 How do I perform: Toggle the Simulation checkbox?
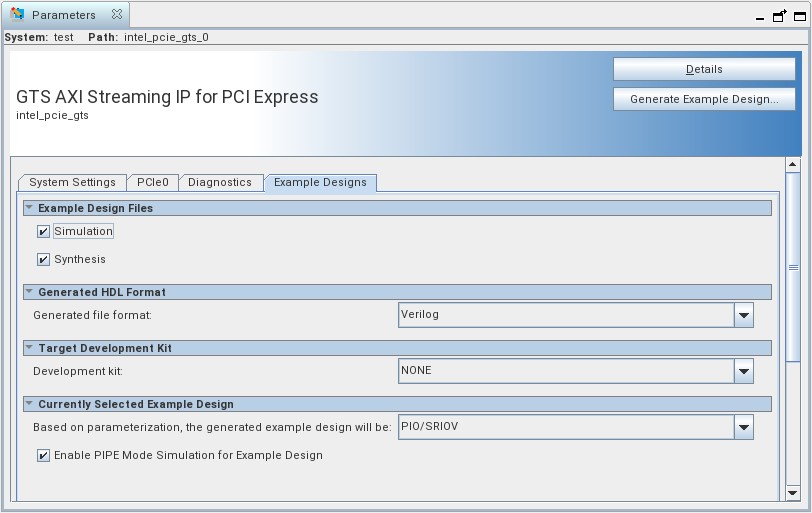coord(43,231)
